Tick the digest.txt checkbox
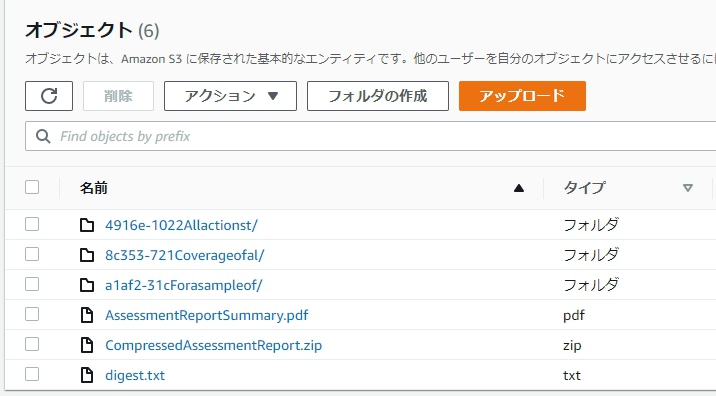Image resolution: width=716 pixels, height=396 pixels. pyautogui.click(x=32, y=374)
